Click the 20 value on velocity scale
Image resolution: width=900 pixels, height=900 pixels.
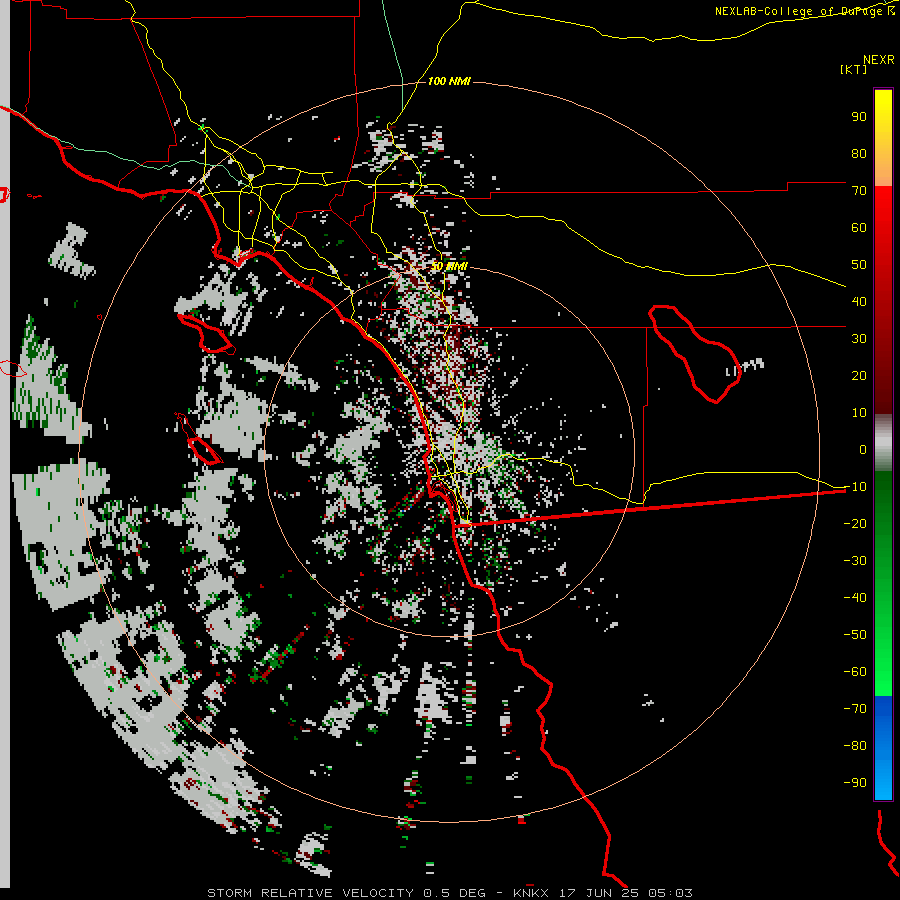coord(859,375)
